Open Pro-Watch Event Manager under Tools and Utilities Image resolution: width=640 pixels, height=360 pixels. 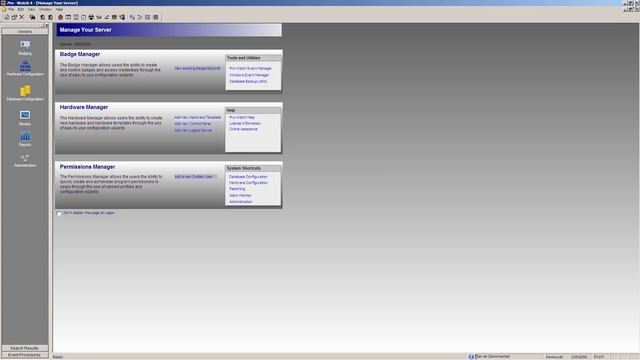pos(250,69)
